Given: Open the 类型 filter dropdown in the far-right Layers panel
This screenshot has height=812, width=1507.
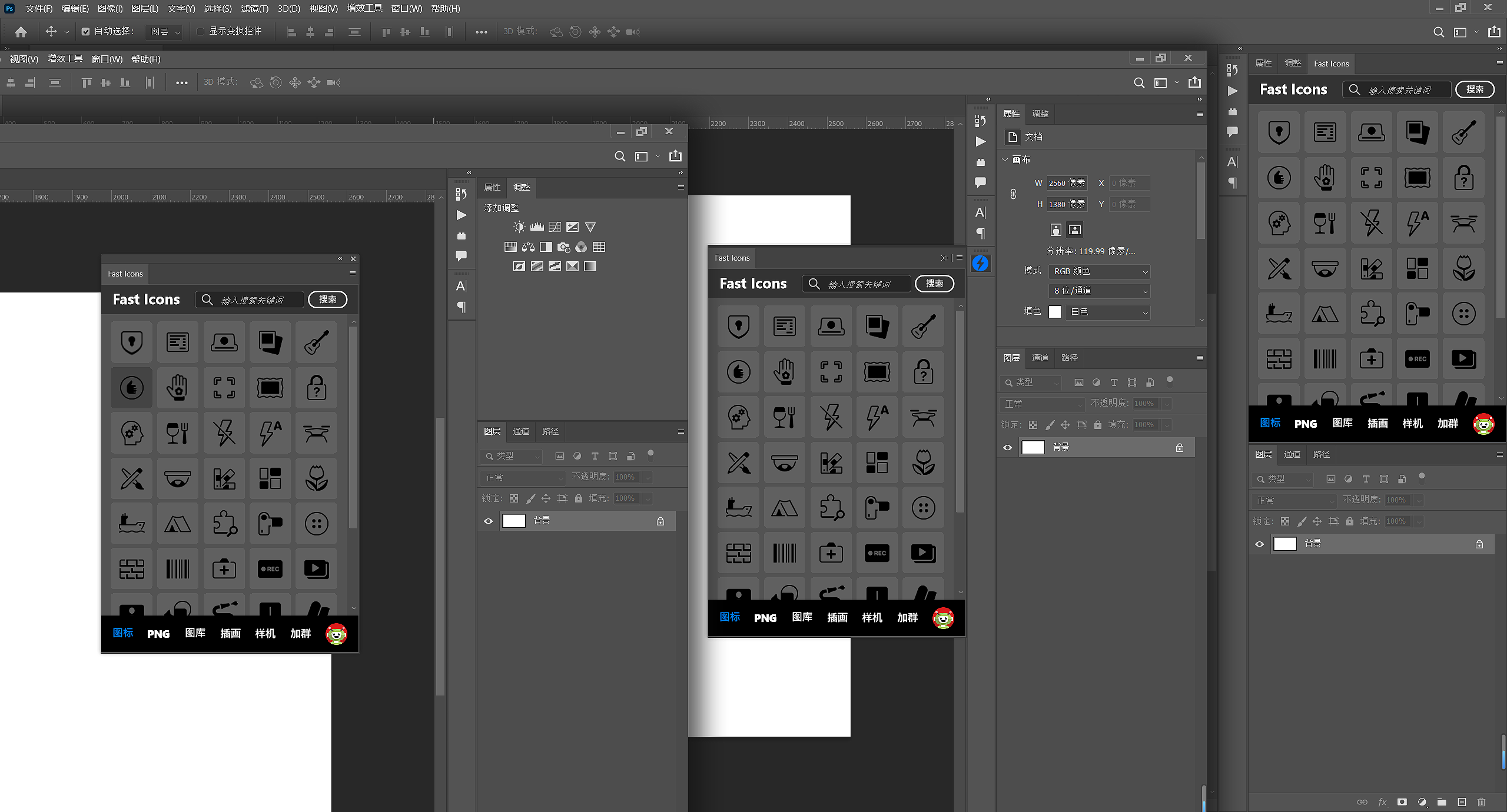Looking at the screenshot, I should pos(1283,479).
